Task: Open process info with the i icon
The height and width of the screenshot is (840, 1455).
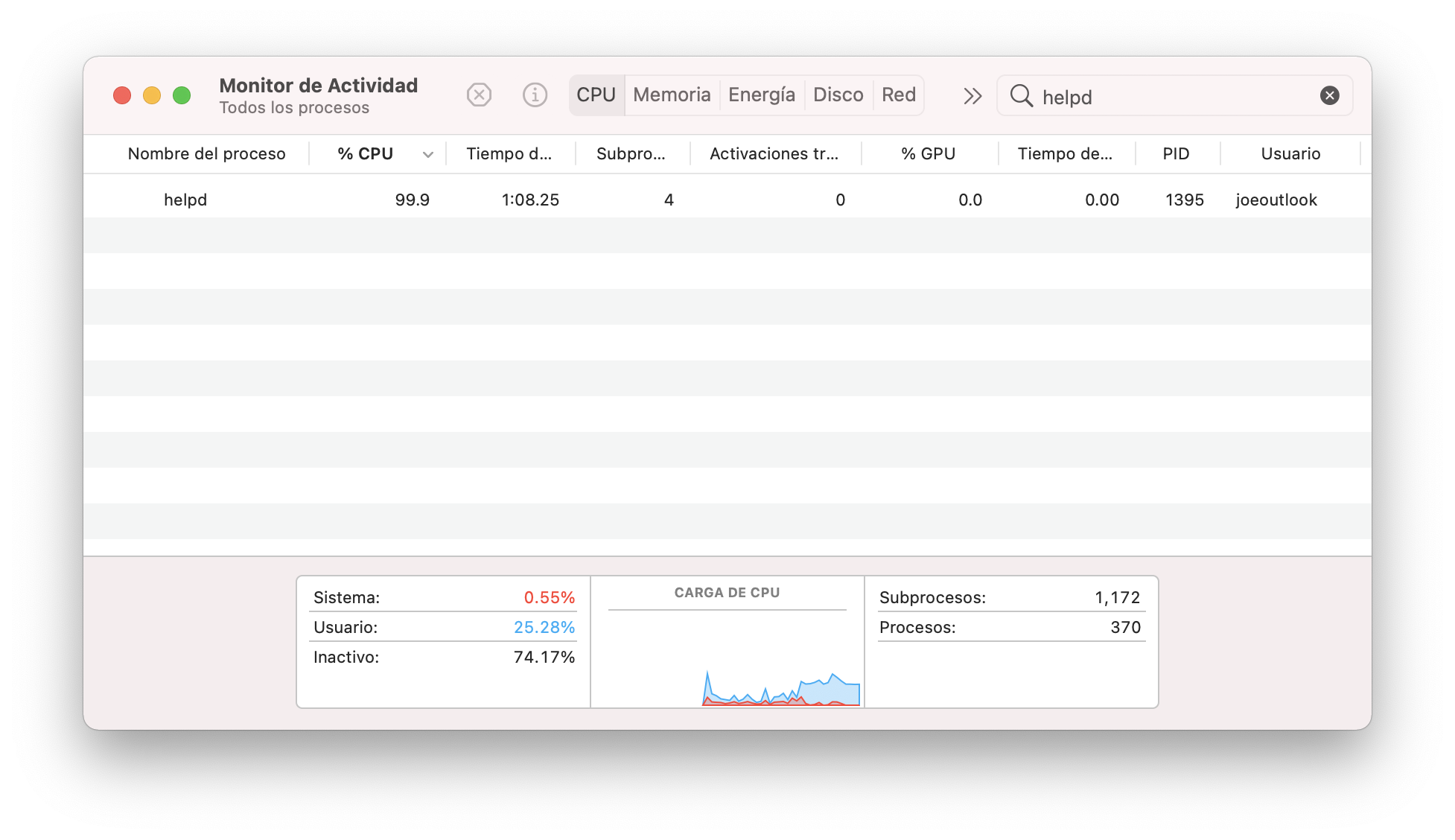Action: point(535,95)
